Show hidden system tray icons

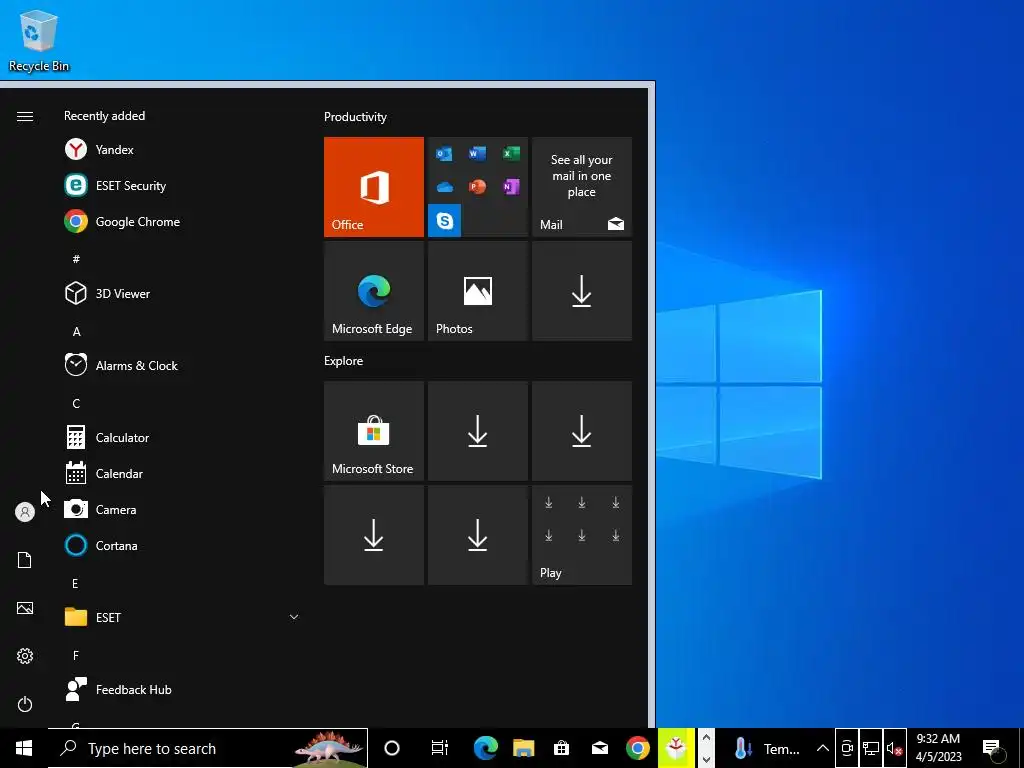tap(823, 748)
